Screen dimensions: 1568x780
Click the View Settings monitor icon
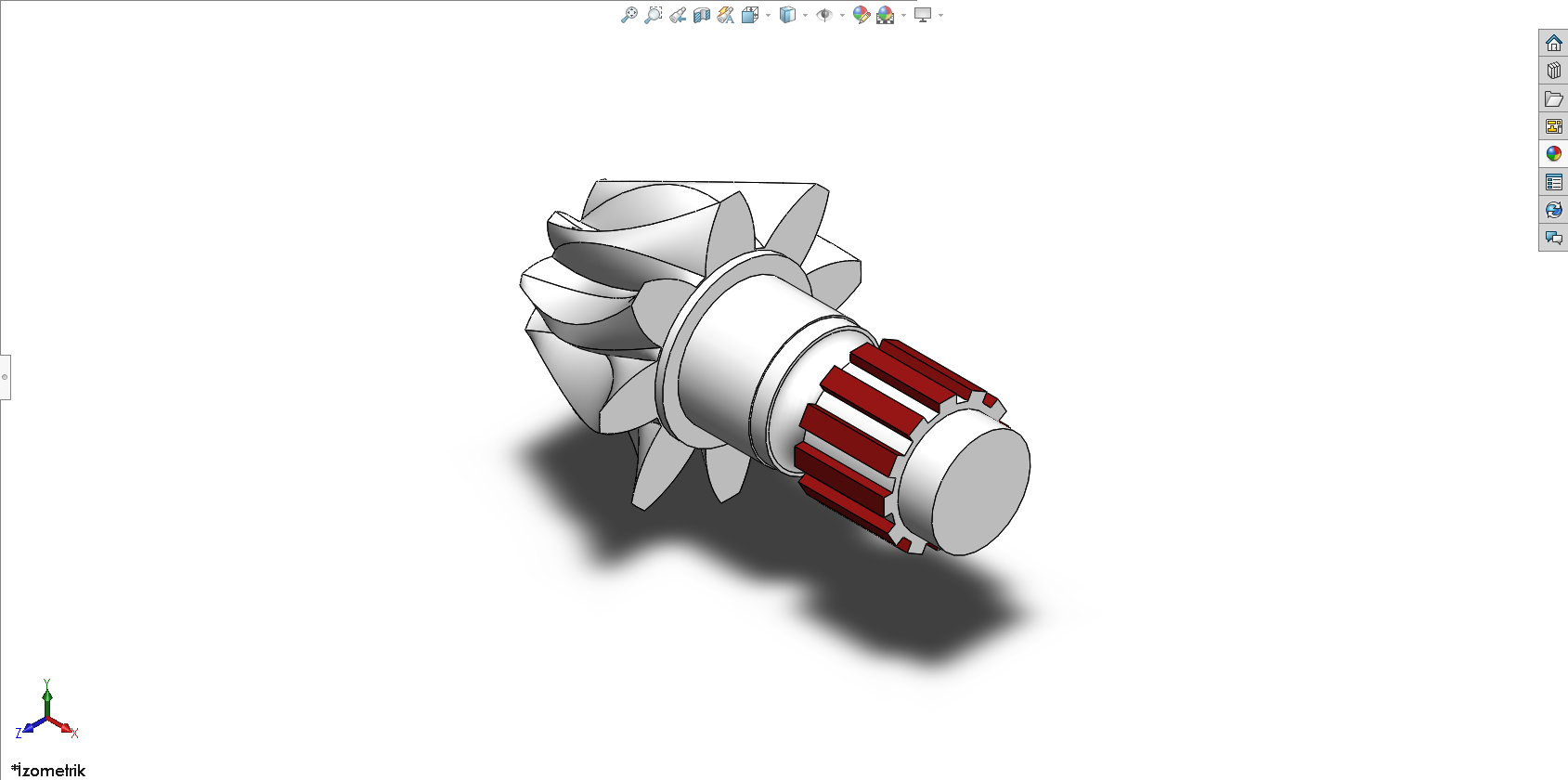click(x=923, y=15)
